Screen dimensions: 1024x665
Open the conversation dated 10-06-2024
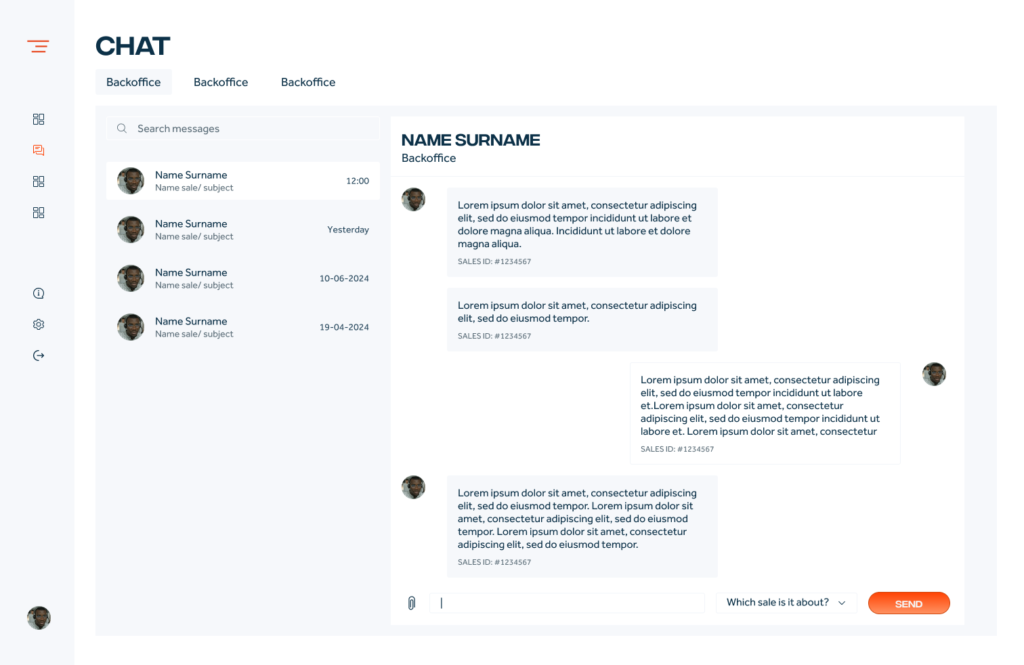(242, 278)
